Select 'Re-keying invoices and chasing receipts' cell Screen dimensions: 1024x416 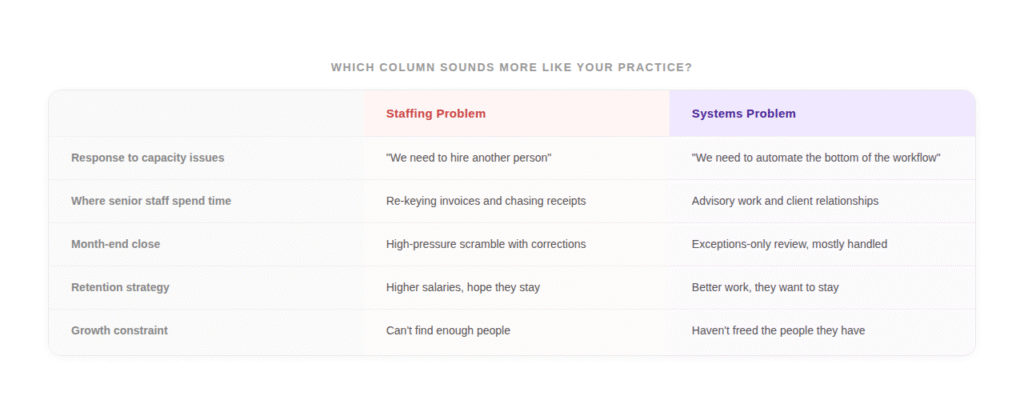pos(486,201)
